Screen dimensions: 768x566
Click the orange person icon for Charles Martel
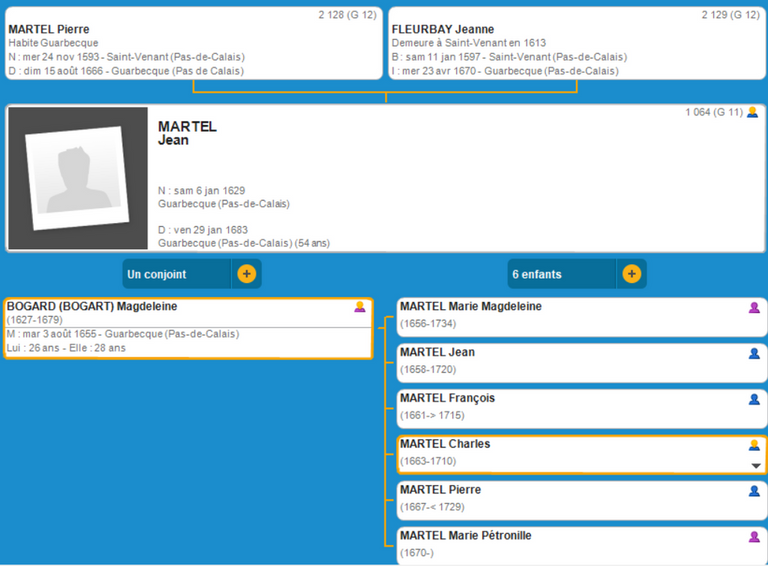[755, 445]
